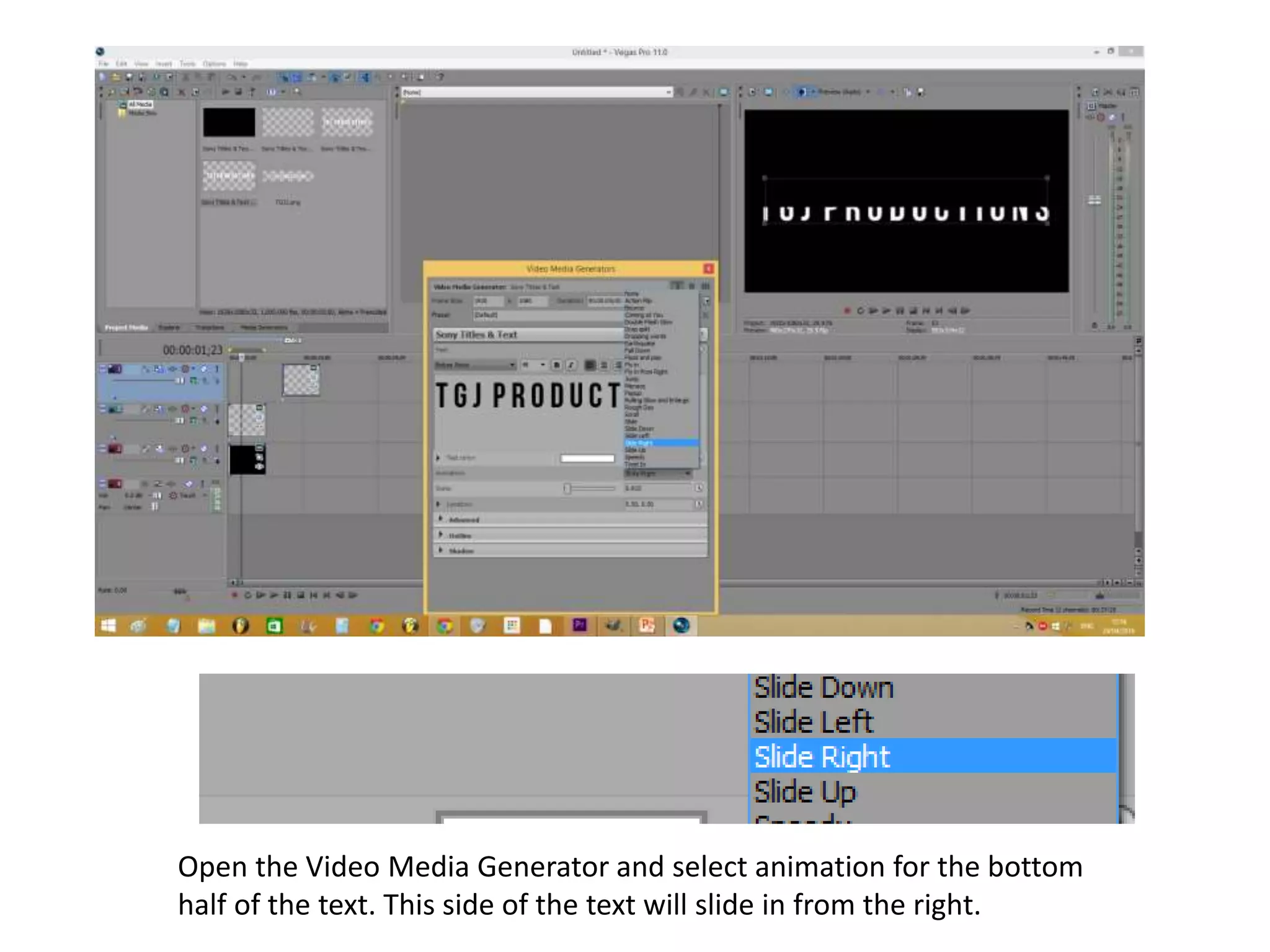The width and height of the screenshot is (1270, 952).
Task: Click the timeline Record button
Action: point(234,595)
